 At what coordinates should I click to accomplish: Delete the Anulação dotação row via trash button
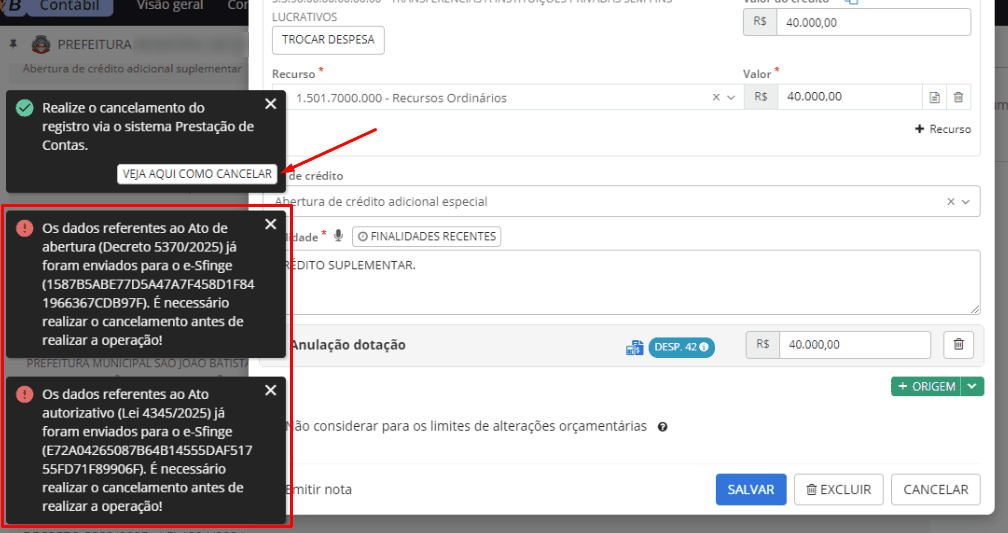(x=958, y=345)
